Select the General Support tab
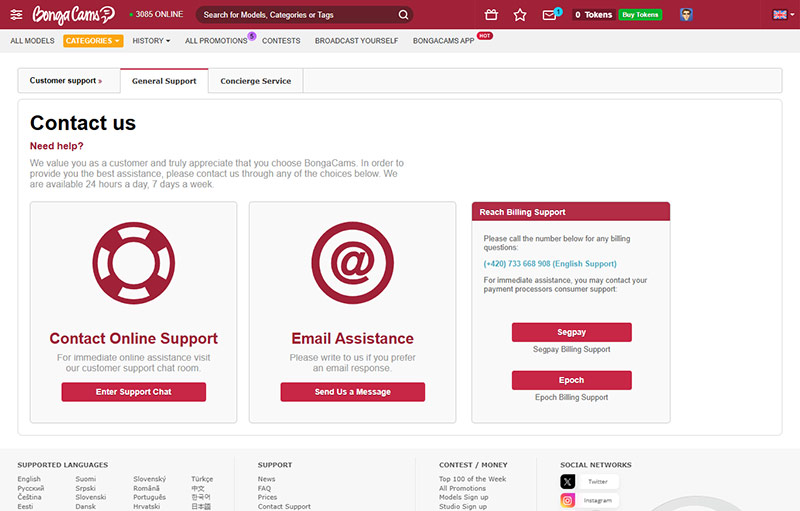 (x=164, y=81)
